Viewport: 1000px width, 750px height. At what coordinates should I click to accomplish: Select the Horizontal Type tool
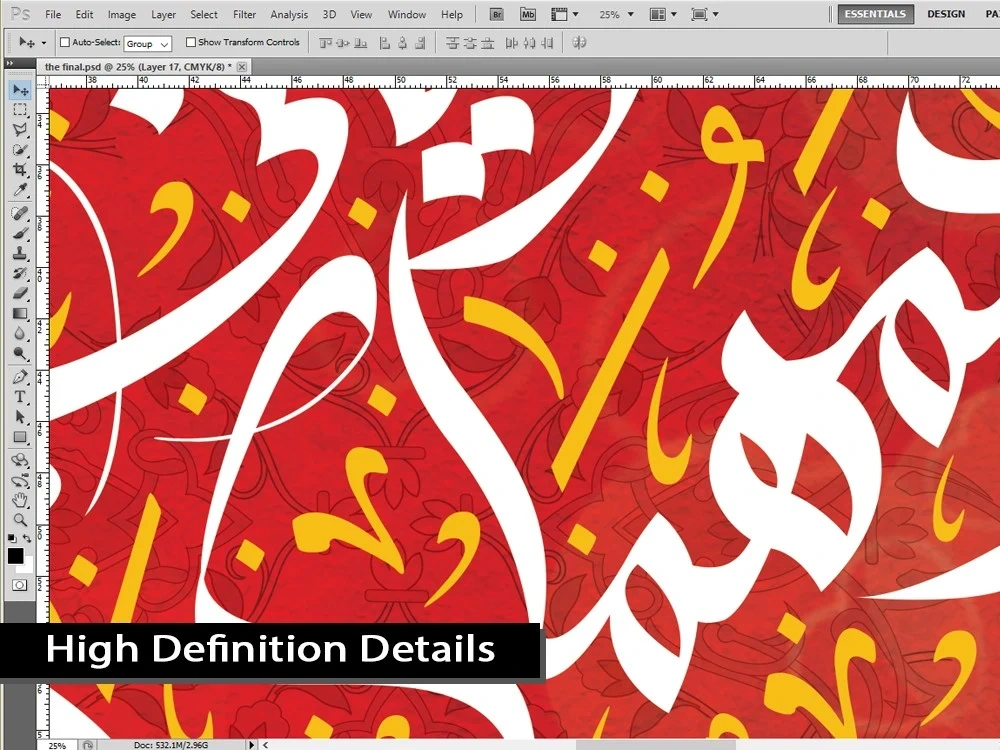pos(20,397)
